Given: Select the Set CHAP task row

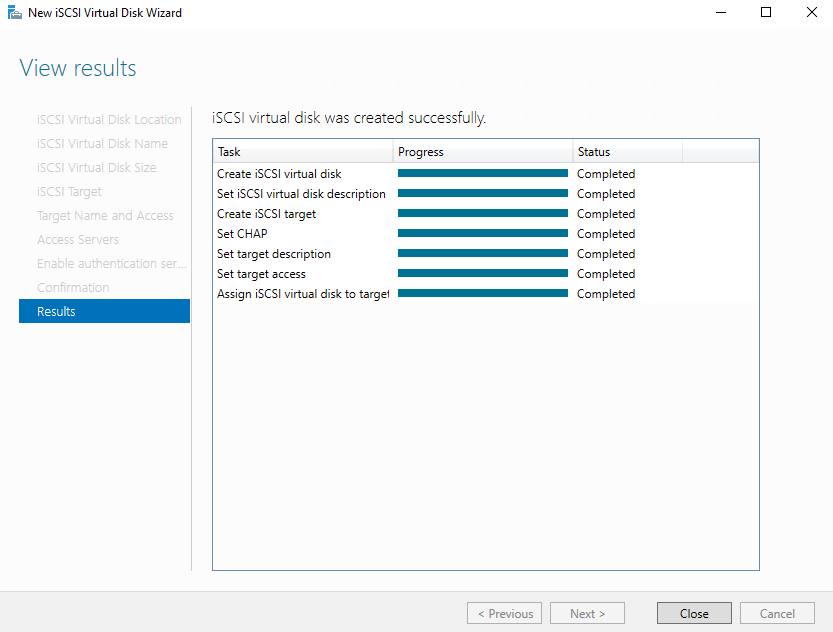Looking at the screenshot, I should tap(486, 234).
